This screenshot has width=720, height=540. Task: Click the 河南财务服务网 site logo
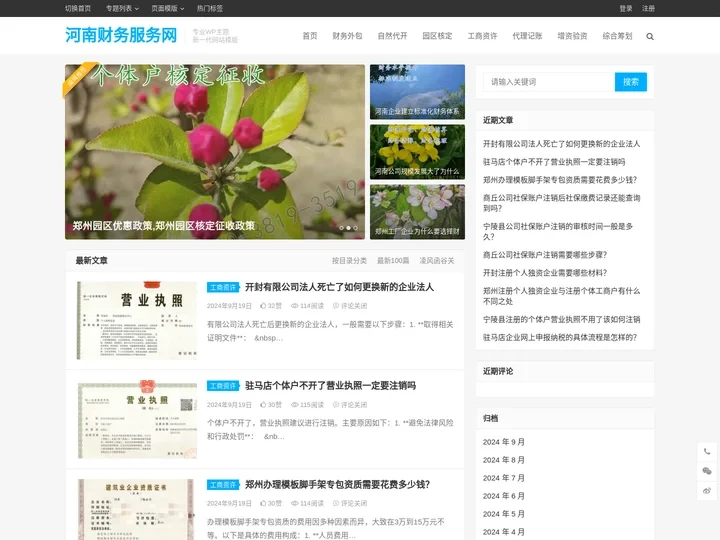coord(121,35)
